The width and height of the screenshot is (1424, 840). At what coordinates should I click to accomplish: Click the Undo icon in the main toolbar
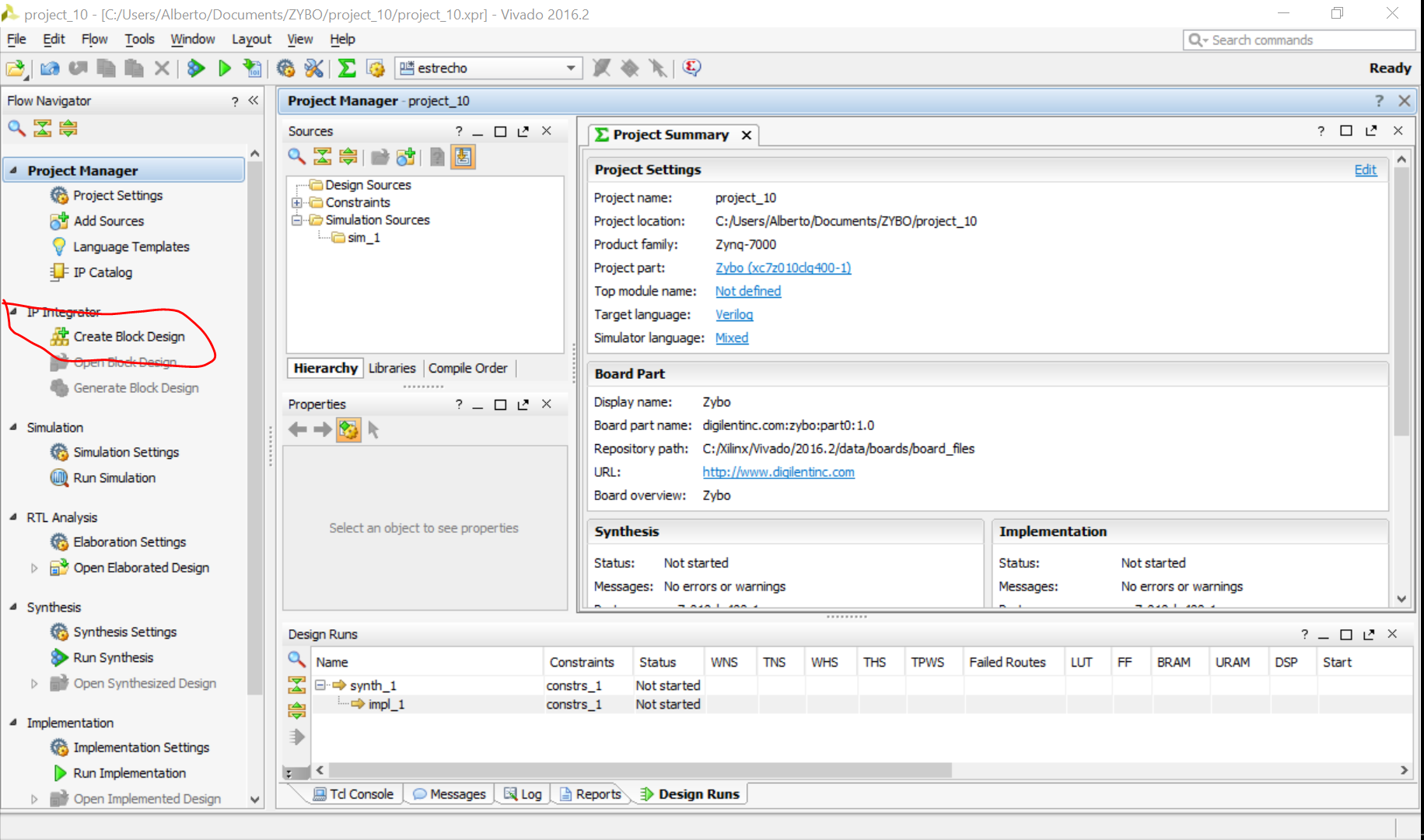click(x=49, y=68)
